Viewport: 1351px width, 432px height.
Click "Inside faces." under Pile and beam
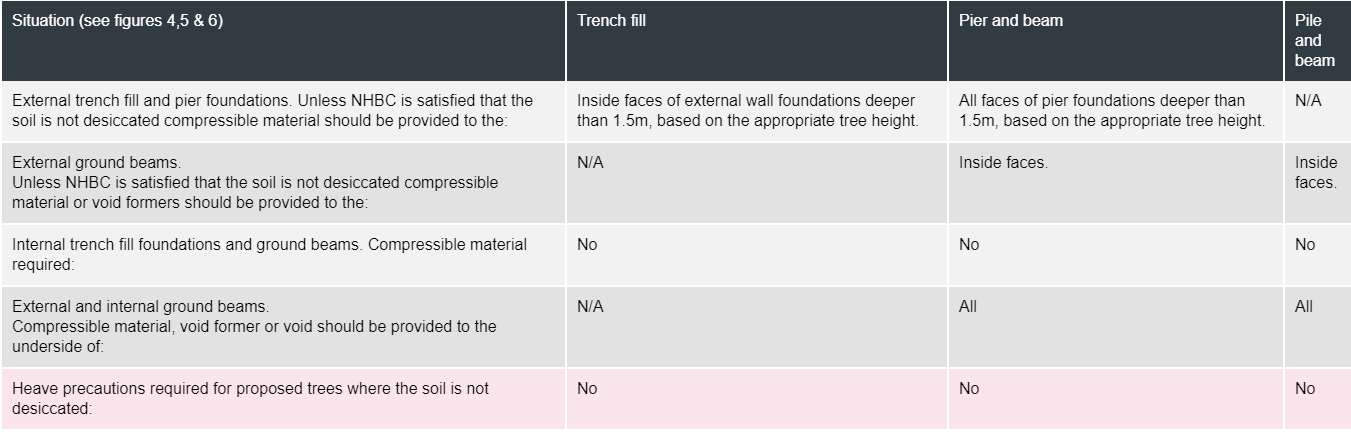pyautogui.click(x=1315, y=172)
